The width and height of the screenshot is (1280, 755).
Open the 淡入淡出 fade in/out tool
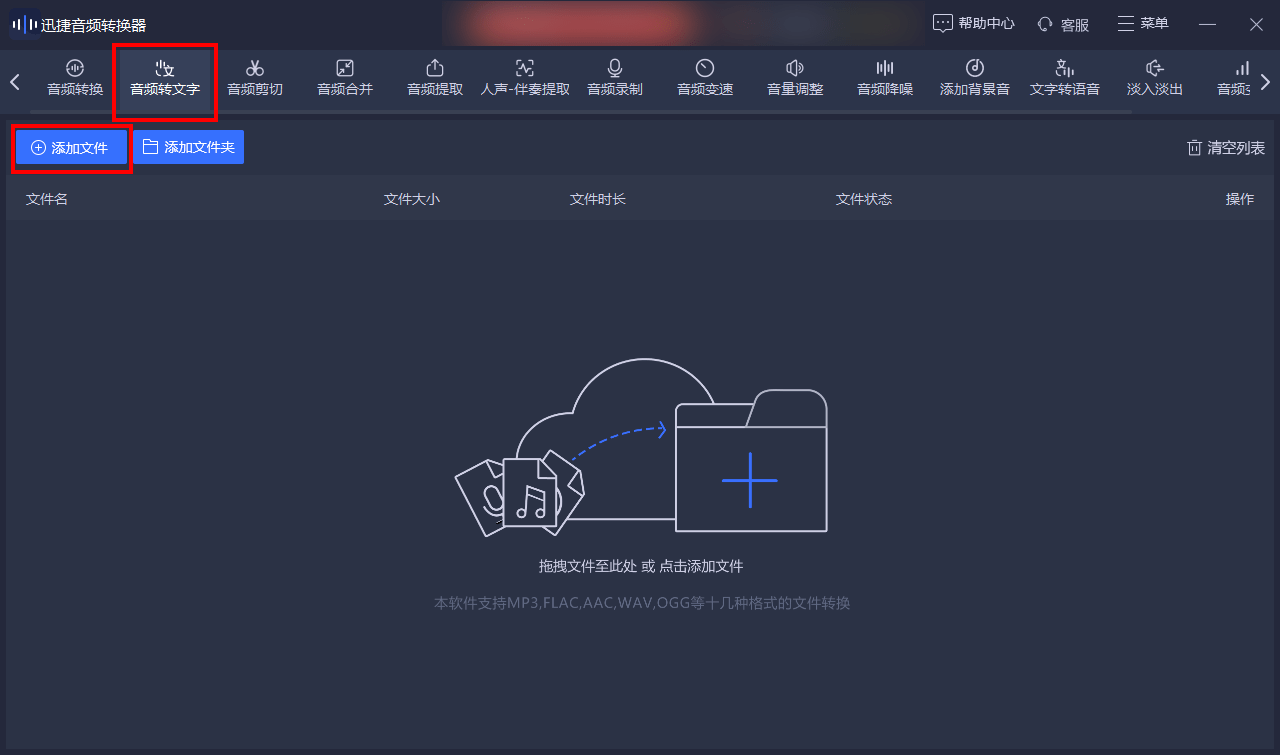(1155, 77)
